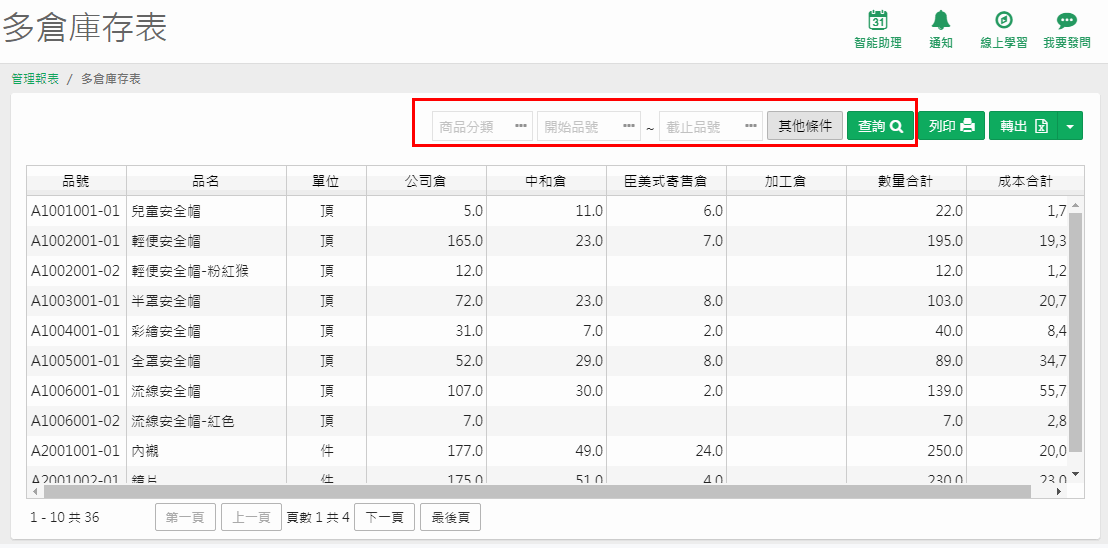Go to 管理報表 breadcrumb link

tap(35, 79)
